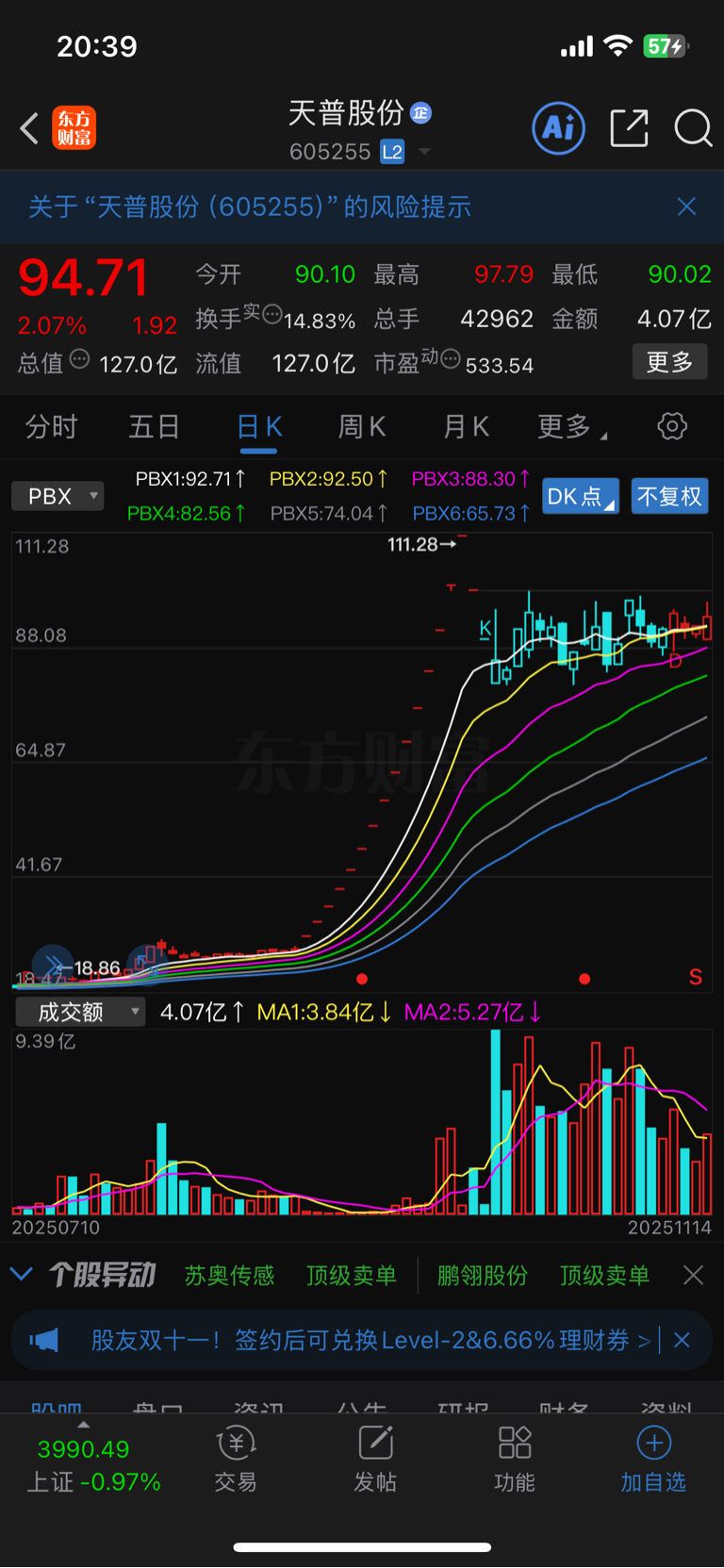
Task: Tap the info icon next to 市盈
Action: (451, 358)
